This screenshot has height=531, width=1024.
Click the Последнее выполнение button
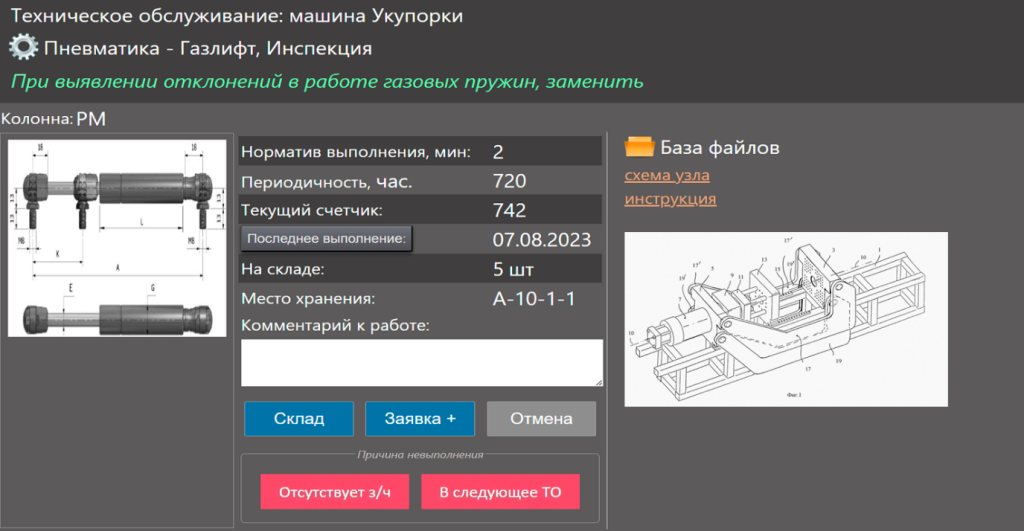(x=327, y=239)
